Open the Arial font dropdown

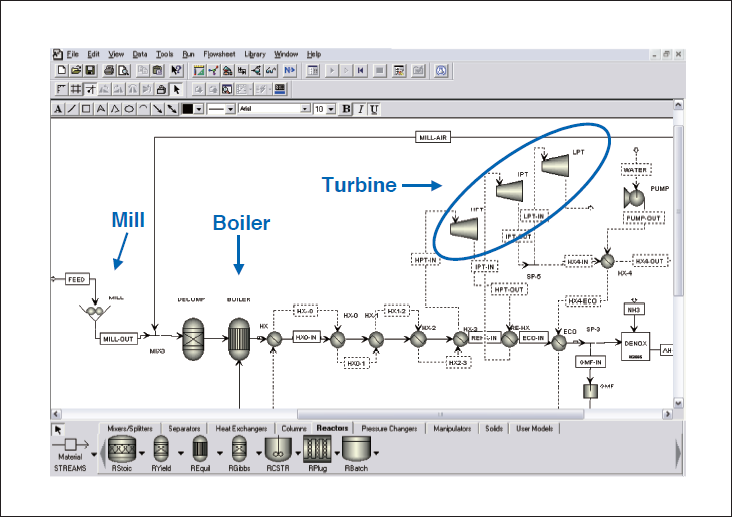click(304, 108)
